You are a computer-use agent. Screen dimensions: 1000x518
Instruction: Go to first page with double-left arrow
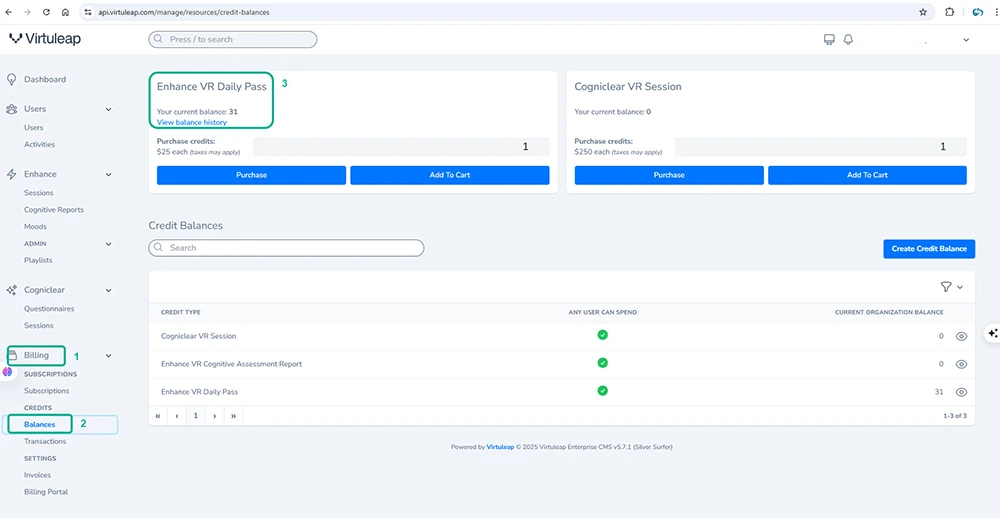click(158, 416)
